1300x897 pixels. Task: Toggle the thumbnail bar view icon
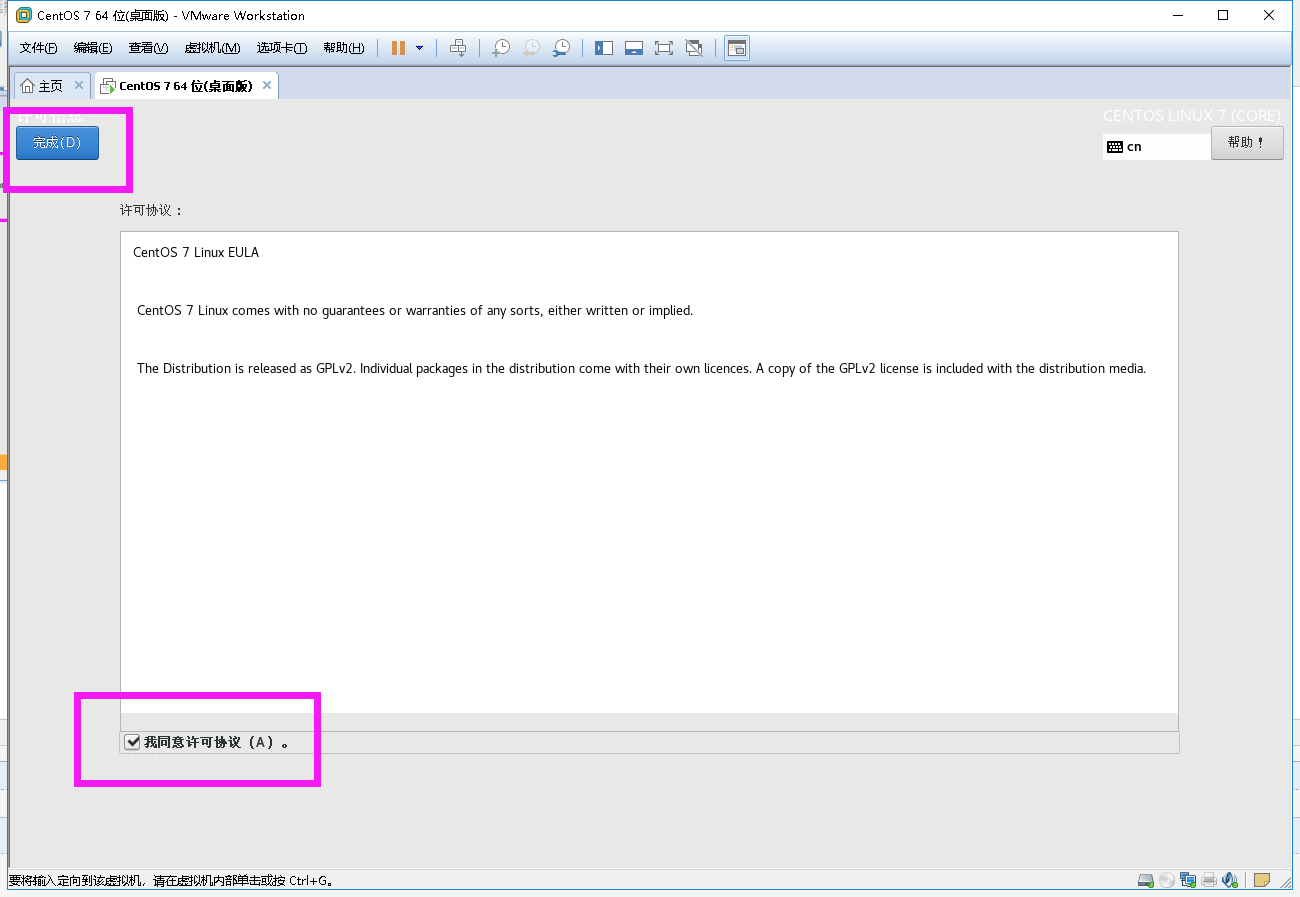[633, 48]
